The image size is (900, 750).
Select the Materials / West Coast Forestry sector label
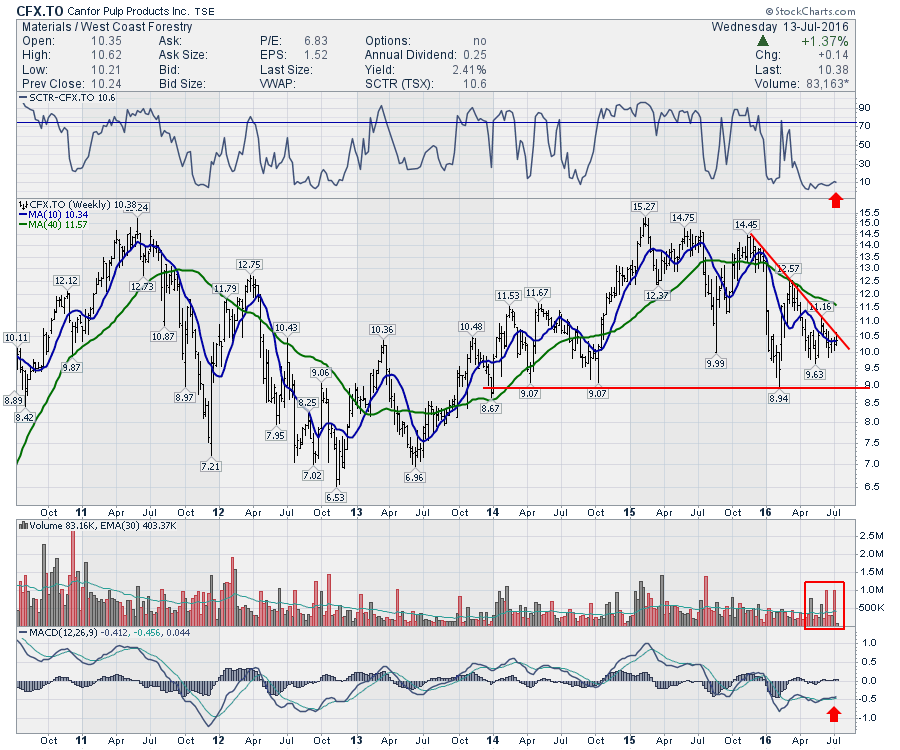93,26
